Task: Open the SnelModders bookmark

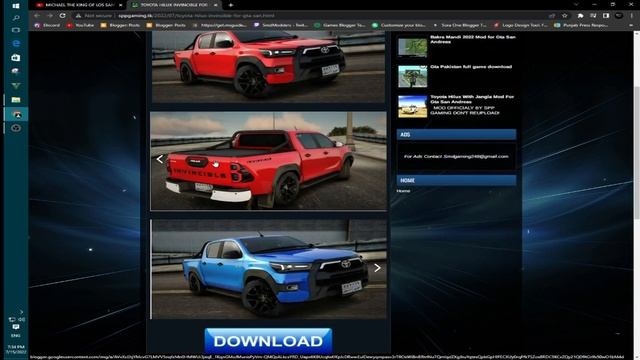Action: pos(281,25)
